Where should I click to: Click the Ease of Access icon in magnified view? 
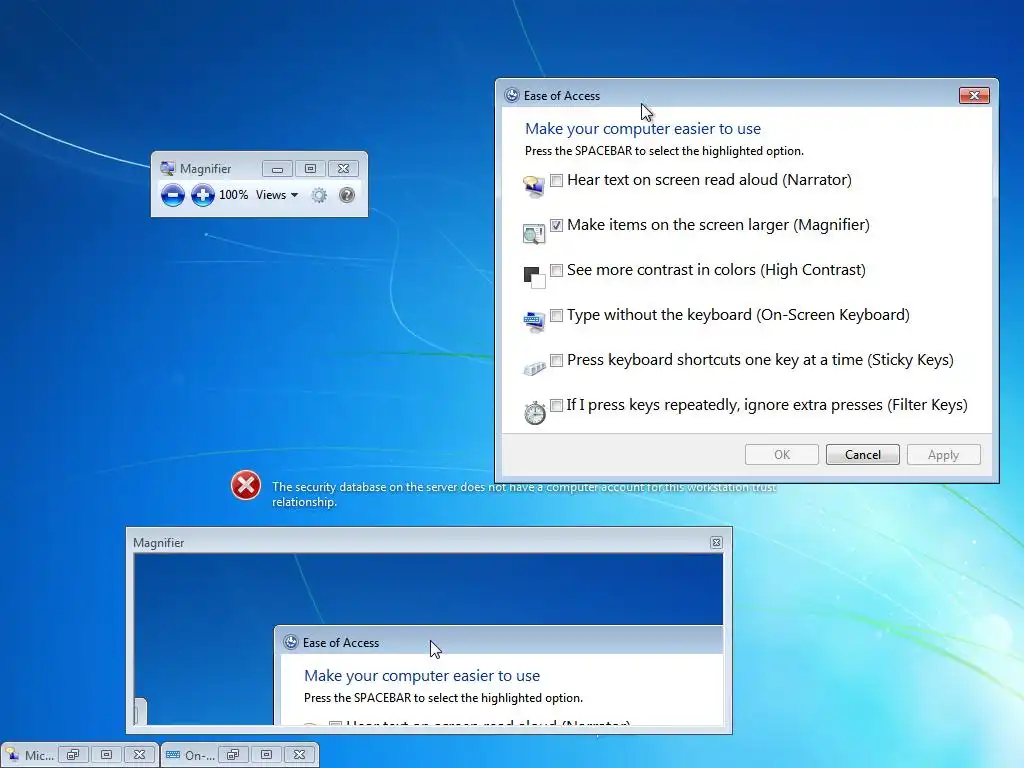tap(291, 643)
